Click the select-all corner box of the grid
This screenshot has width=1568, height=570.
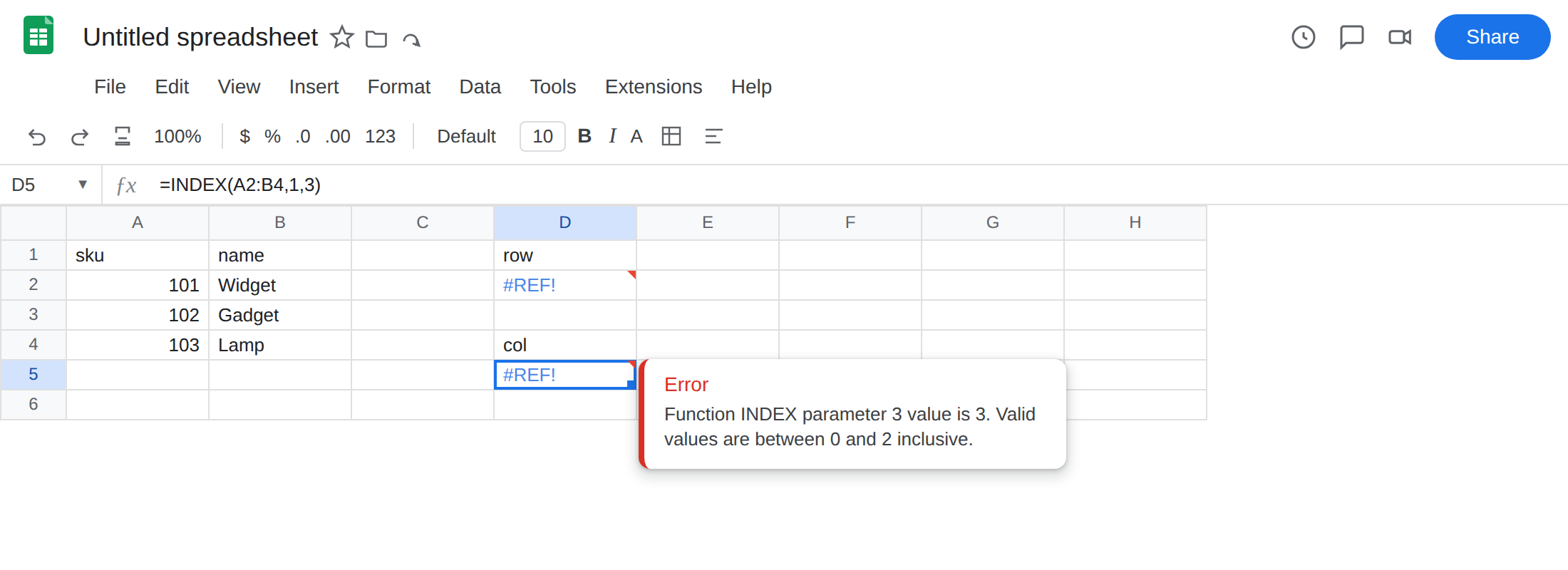33,223
